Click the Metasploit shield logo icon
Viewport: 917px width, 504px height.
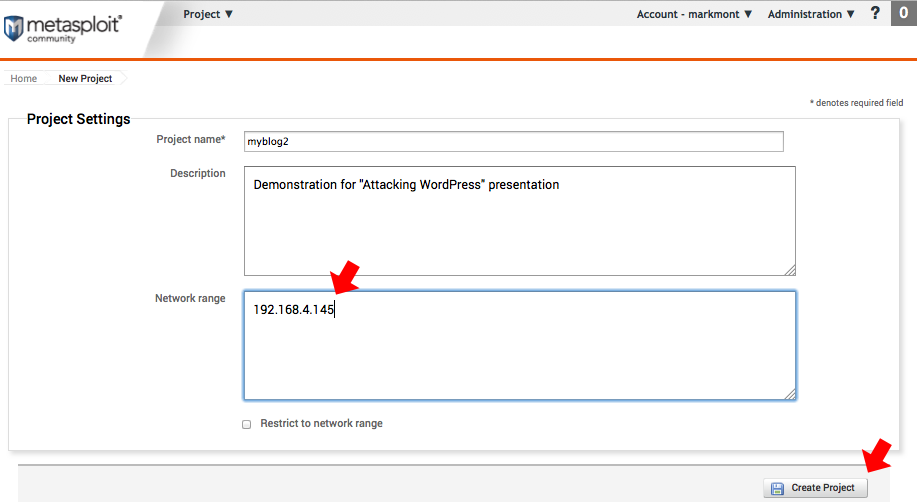click(14, 27)
